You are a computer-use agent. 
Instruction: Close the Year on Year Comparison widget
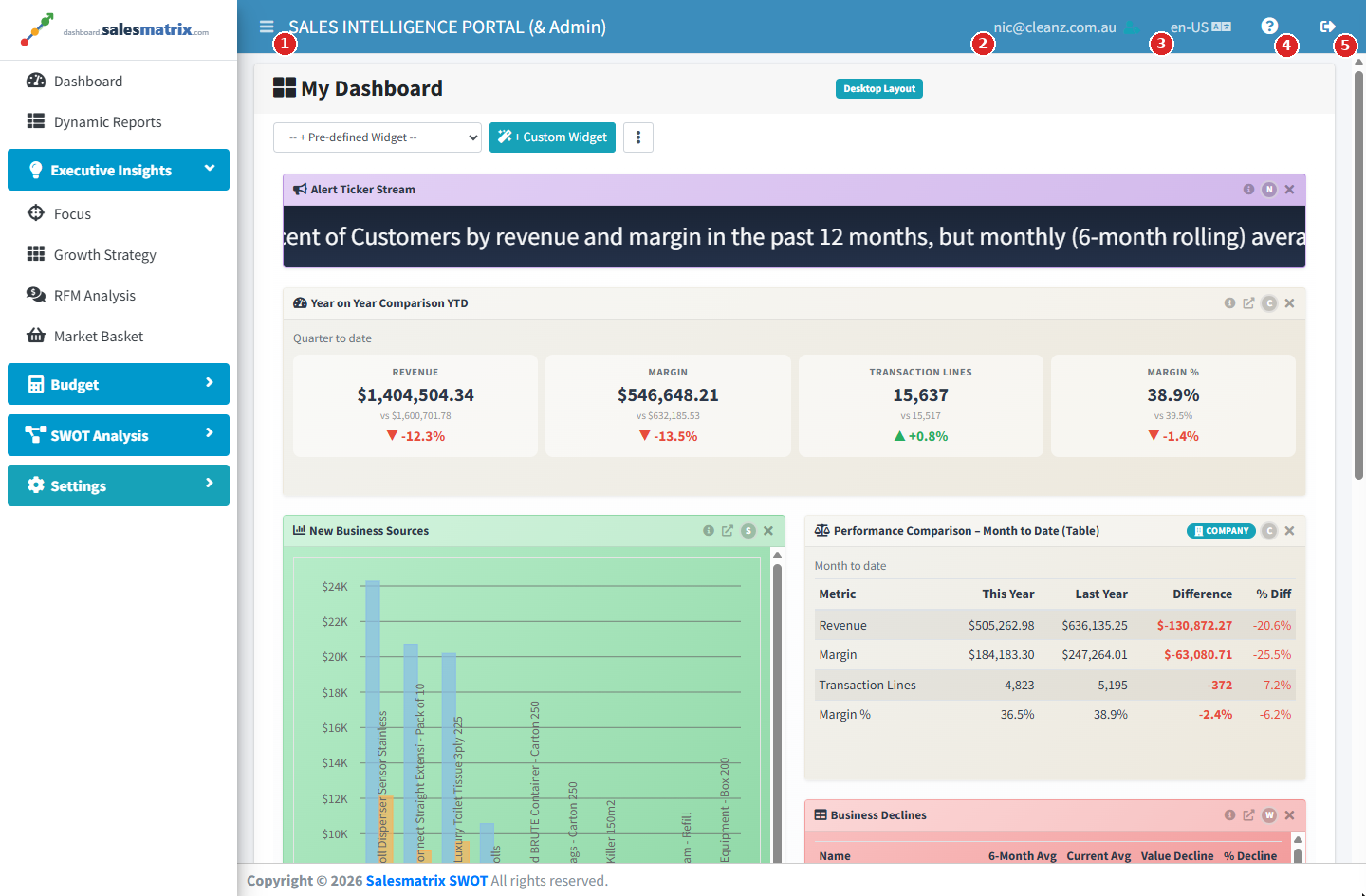coord(1290,303)
